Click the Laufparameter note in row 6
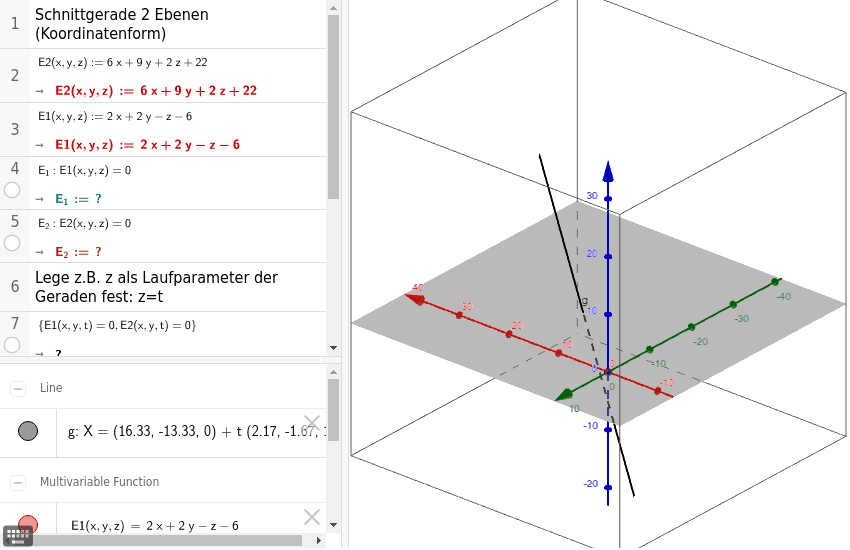The height and width of the screenshot is (550, 850). (x=156, y=287)
